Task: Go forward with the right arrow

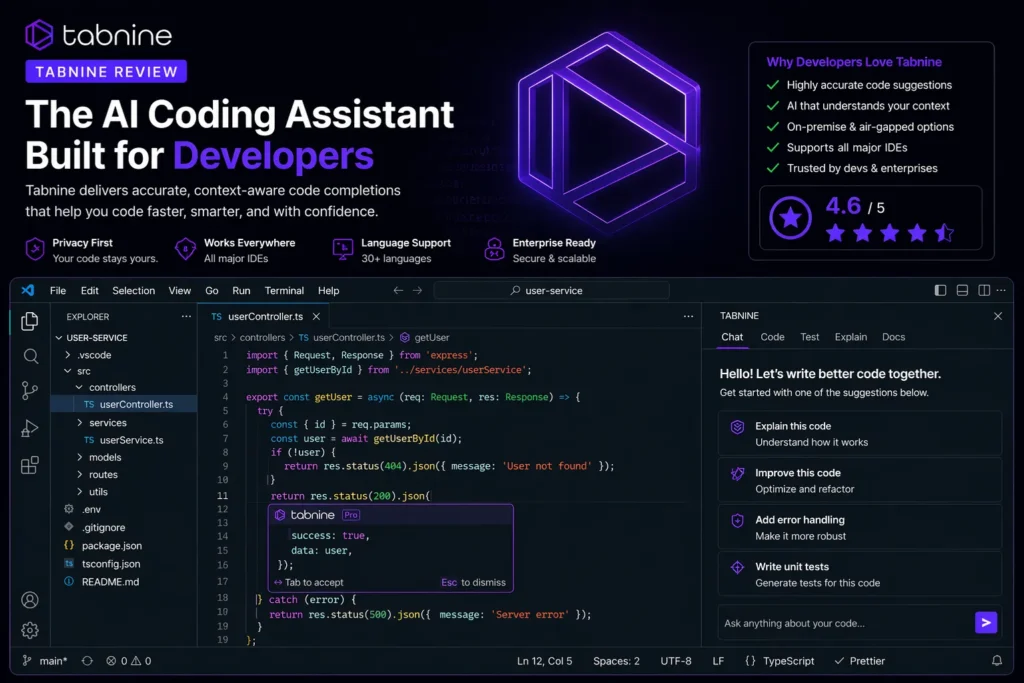Action: 417,291
